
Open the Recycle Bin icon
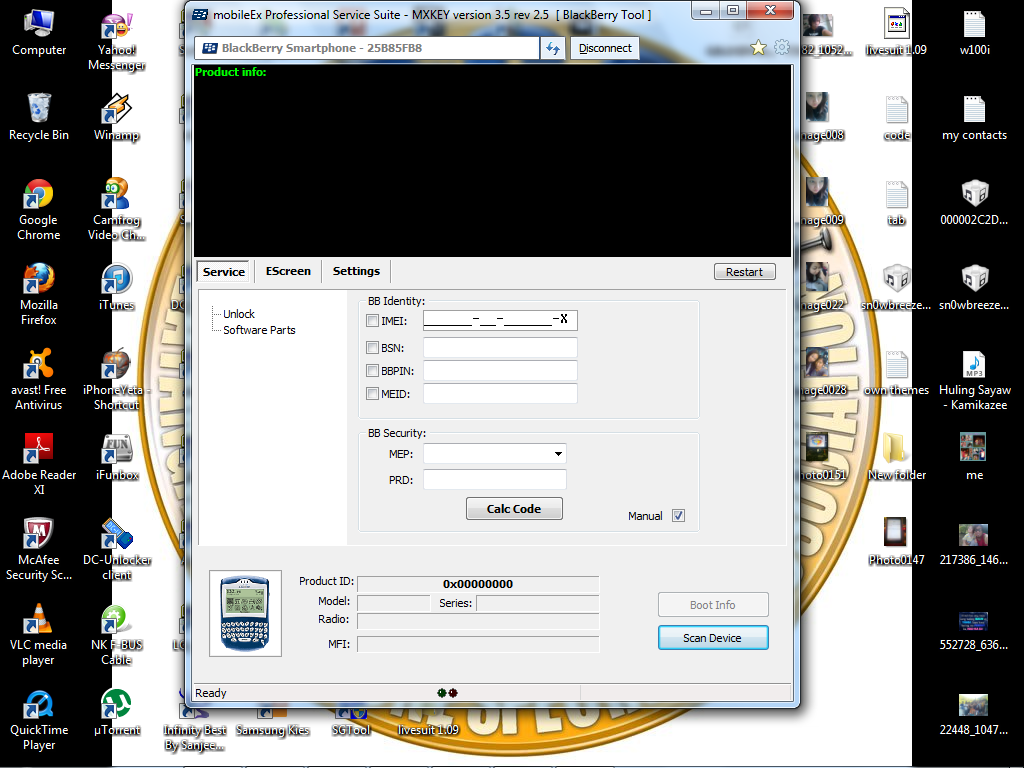click(38, 117)
